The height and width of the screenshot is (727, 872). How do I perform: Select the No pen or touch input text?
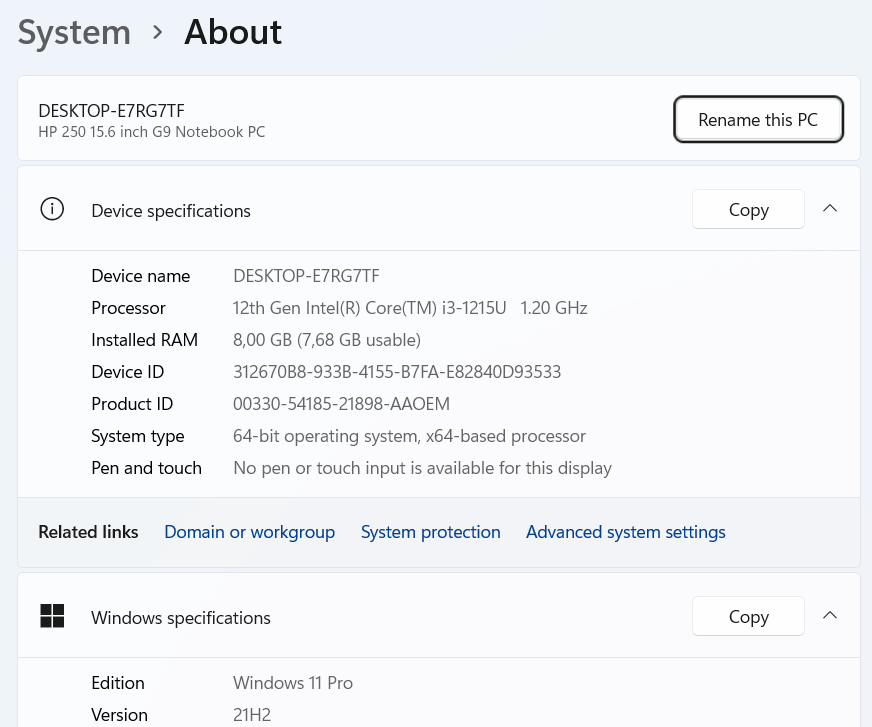pos(422,468)
